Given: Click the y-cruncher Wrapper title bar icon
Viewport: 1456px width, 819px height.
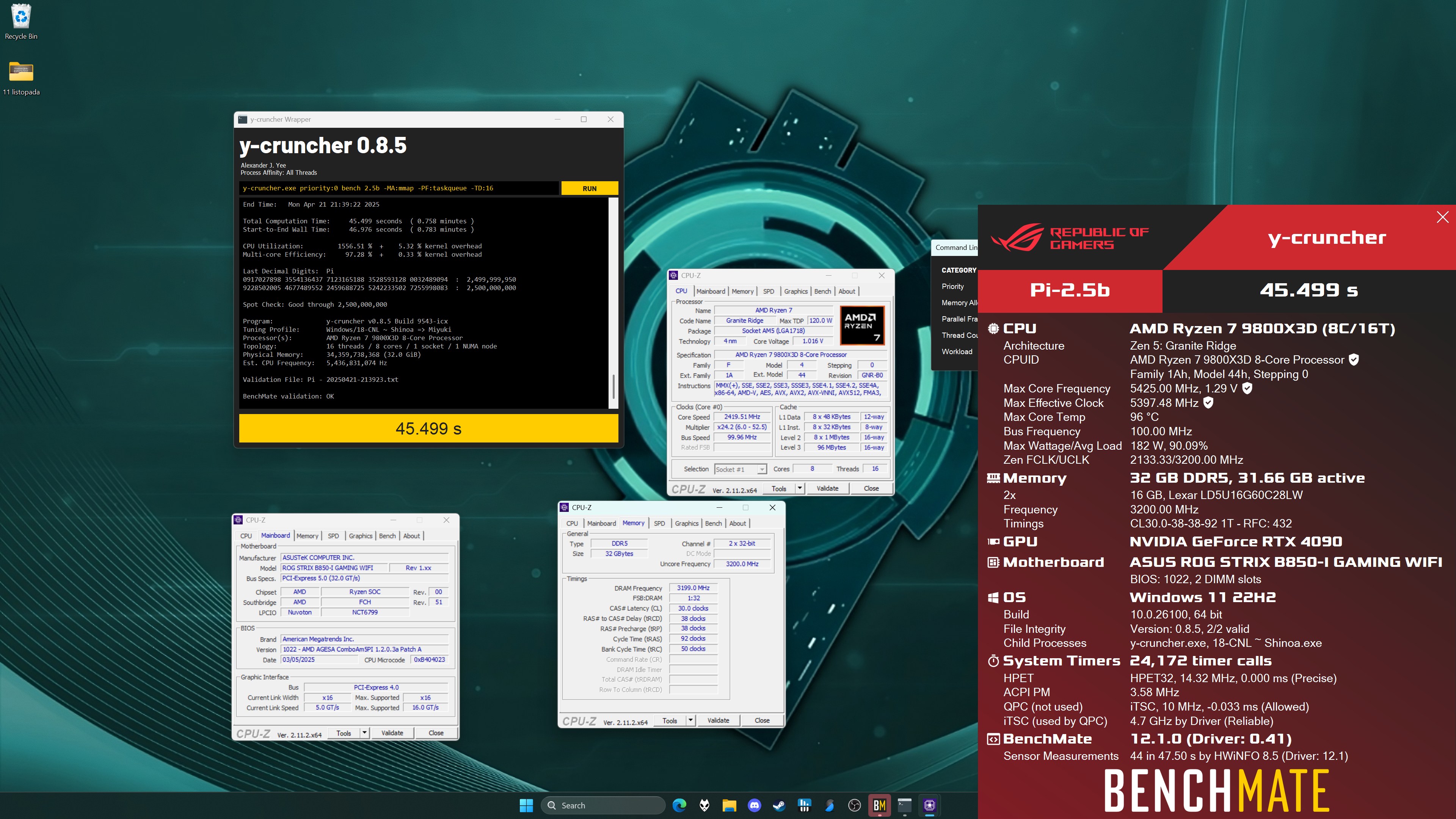Looking at the screenshot, I should (243, 119).
